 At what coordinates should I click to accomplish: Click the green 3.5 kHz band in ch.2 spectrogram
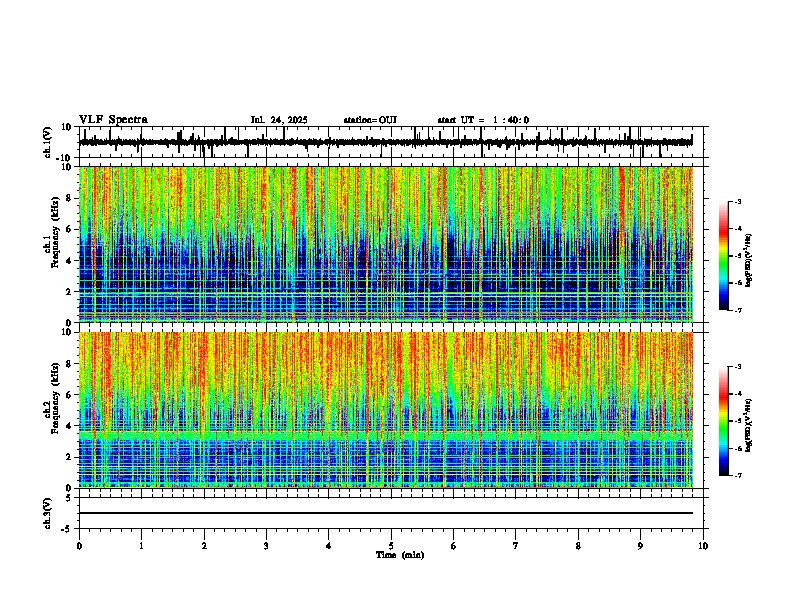(x=386, y=435)
